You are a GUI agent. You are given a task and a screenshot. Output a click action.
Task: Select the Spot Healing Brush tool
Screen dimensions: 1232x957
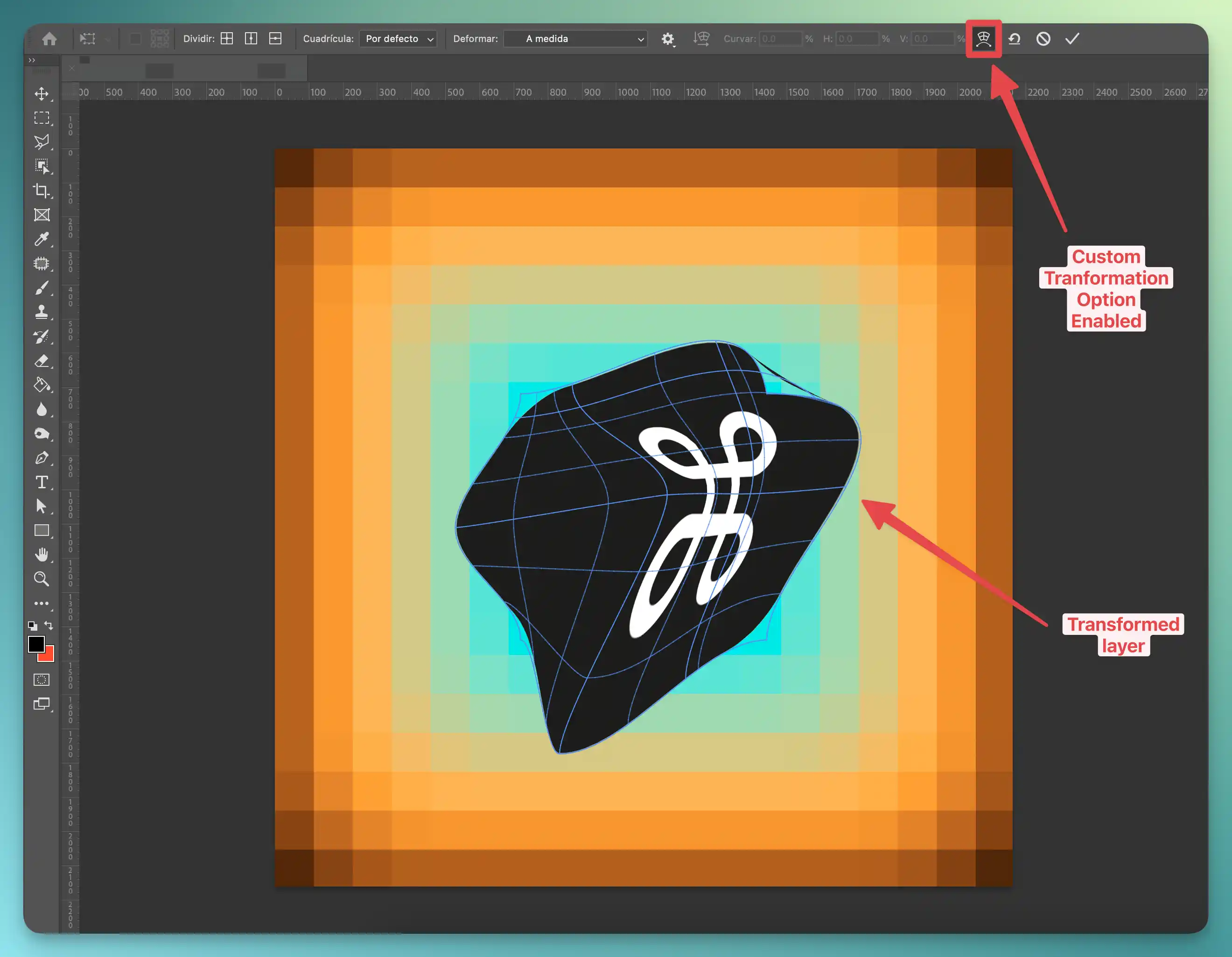coord(42,263)
